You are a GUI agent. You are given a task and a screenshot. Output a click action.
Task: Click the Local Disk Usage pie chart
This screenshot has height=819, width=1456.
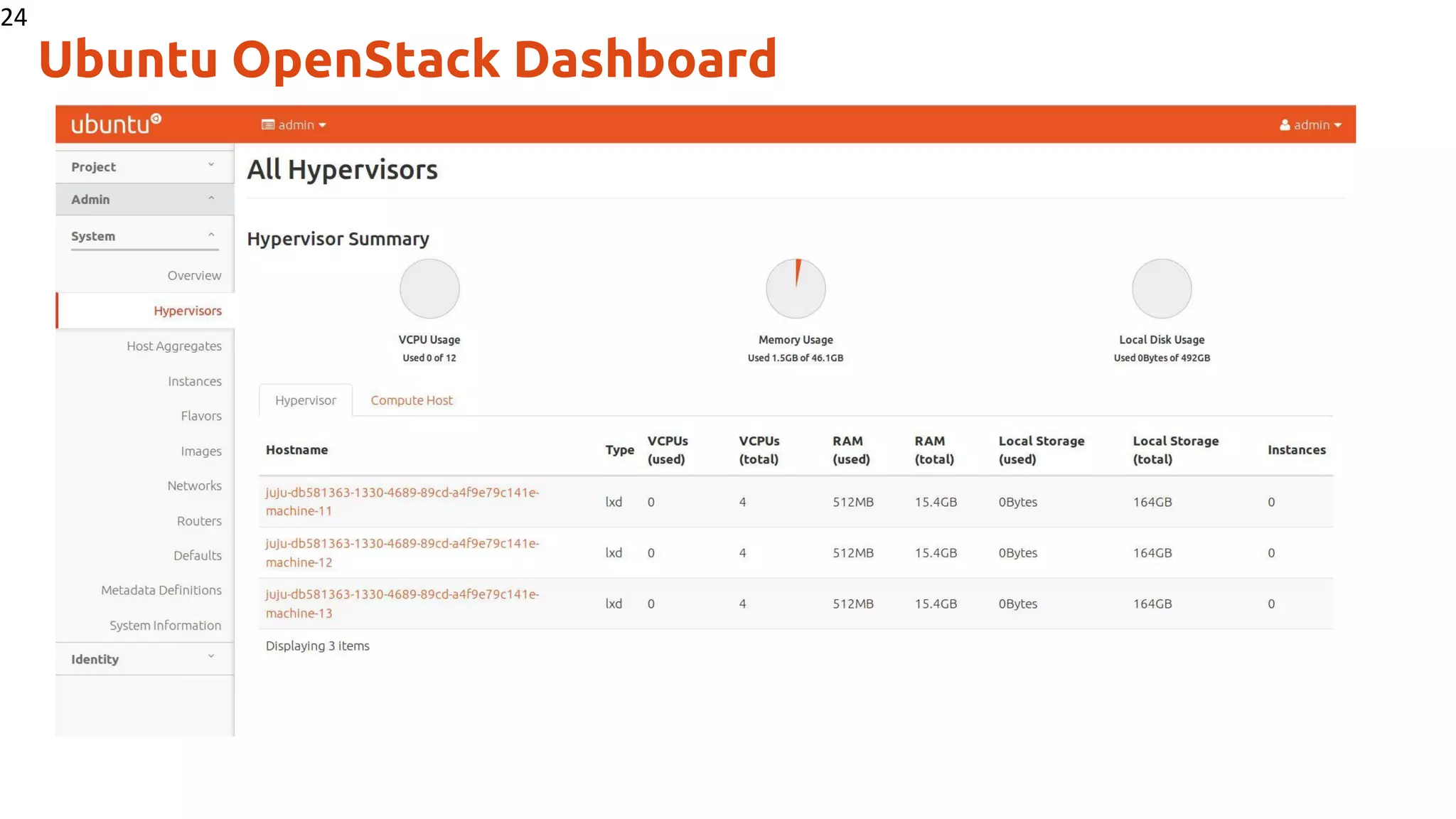pos(1162,289)
